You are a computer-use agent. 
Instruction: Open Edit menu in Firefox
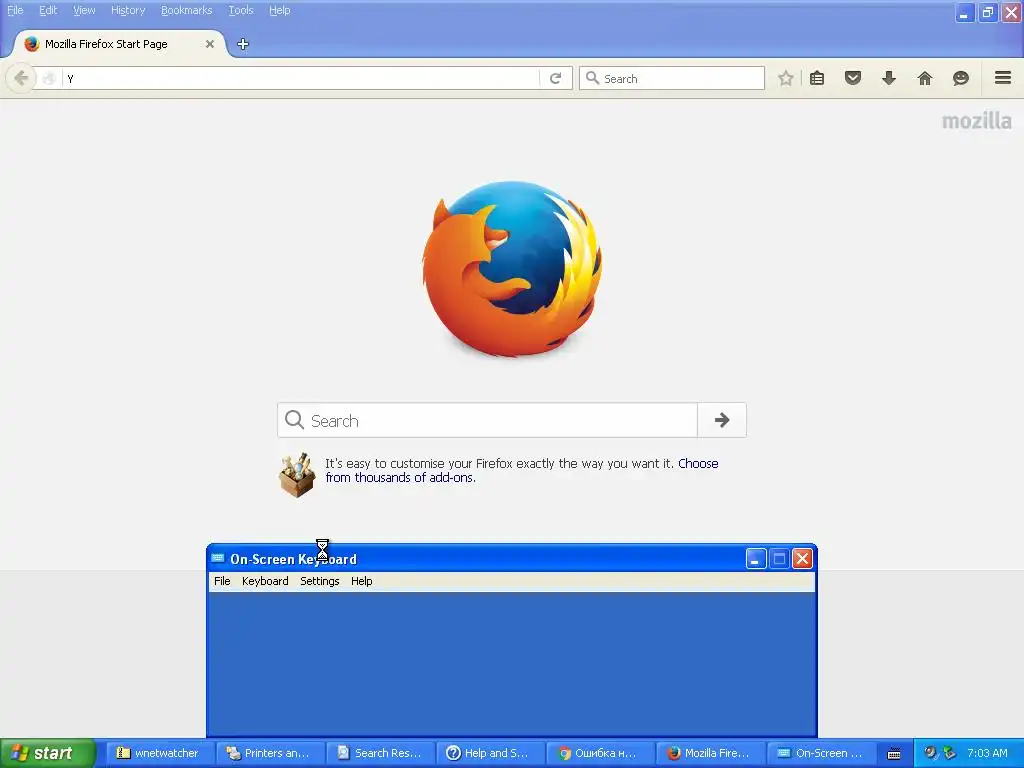tap(48, 10)
